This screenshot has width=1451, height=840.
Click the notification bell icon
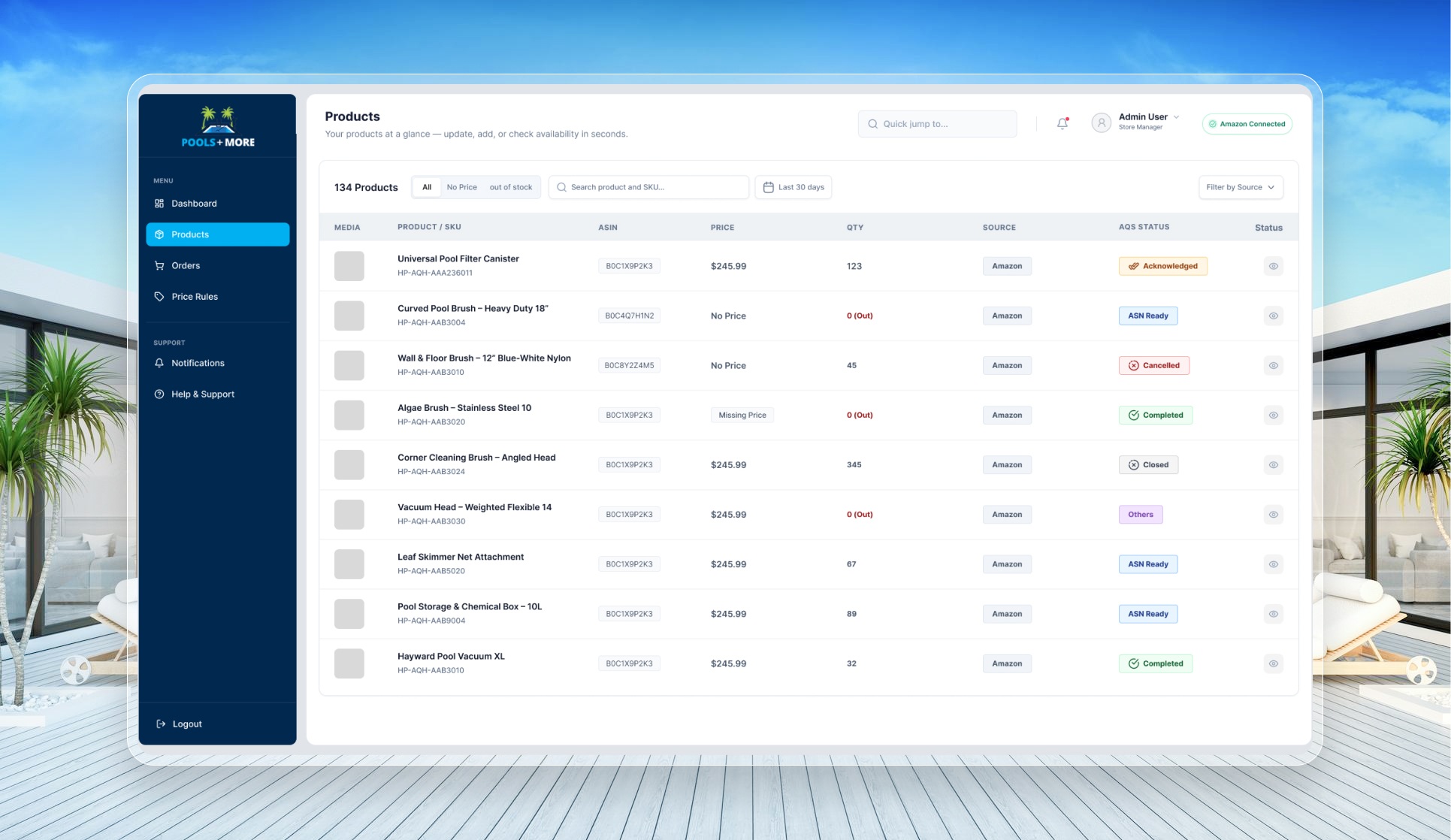pos(1062,124)
